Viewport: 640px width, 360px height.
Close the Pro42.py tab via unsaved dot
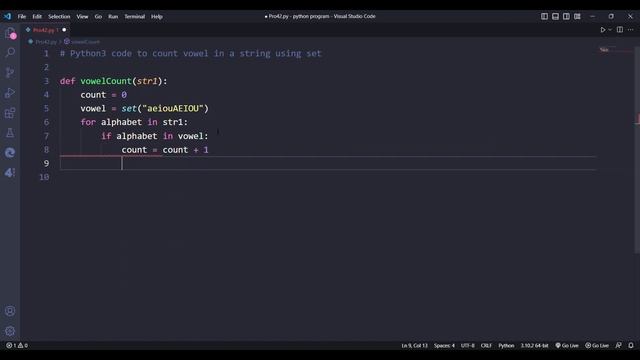coord(64,30)
